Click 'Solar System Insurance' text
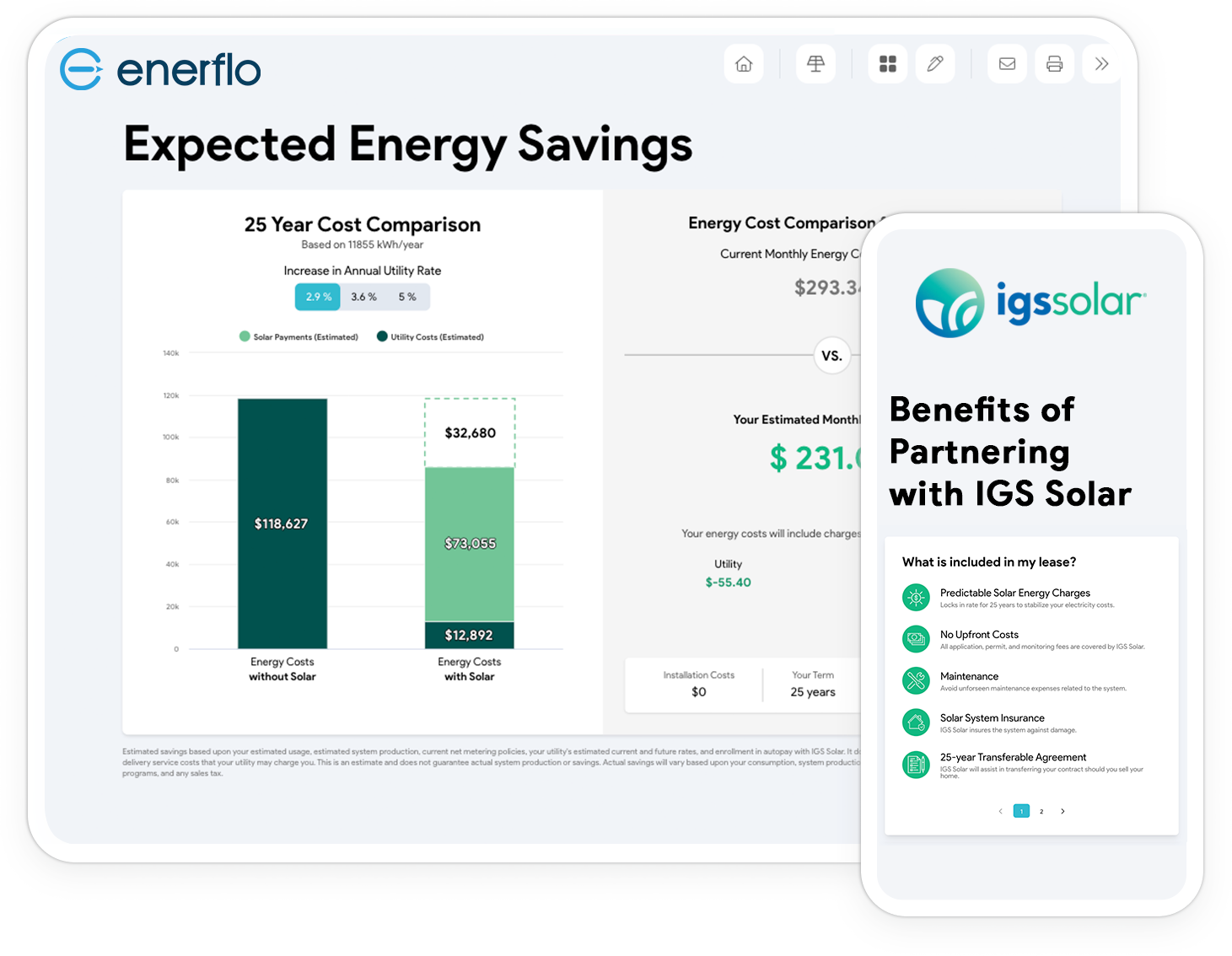Image resolution: width=1232 pixels, height=956 pixels. pyautogui.click(x=993, y=717)
